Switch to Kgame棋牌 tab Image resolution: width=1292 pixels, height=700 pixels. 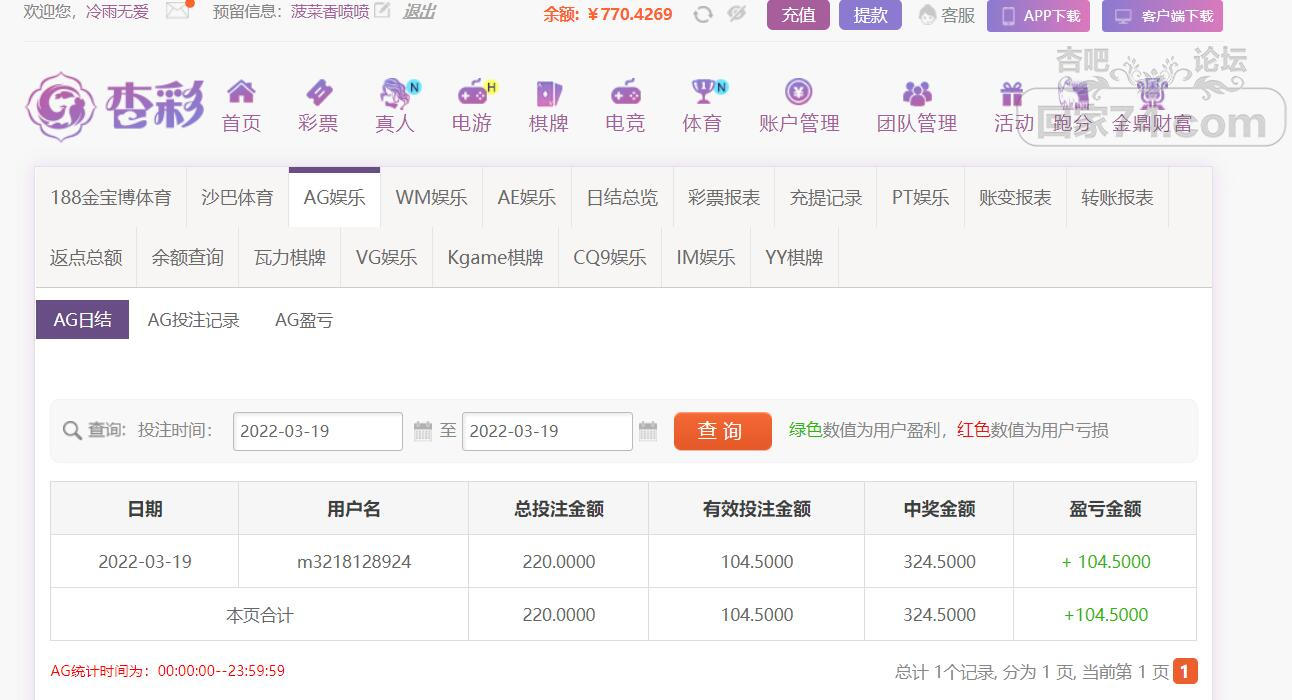coord(495,258)
